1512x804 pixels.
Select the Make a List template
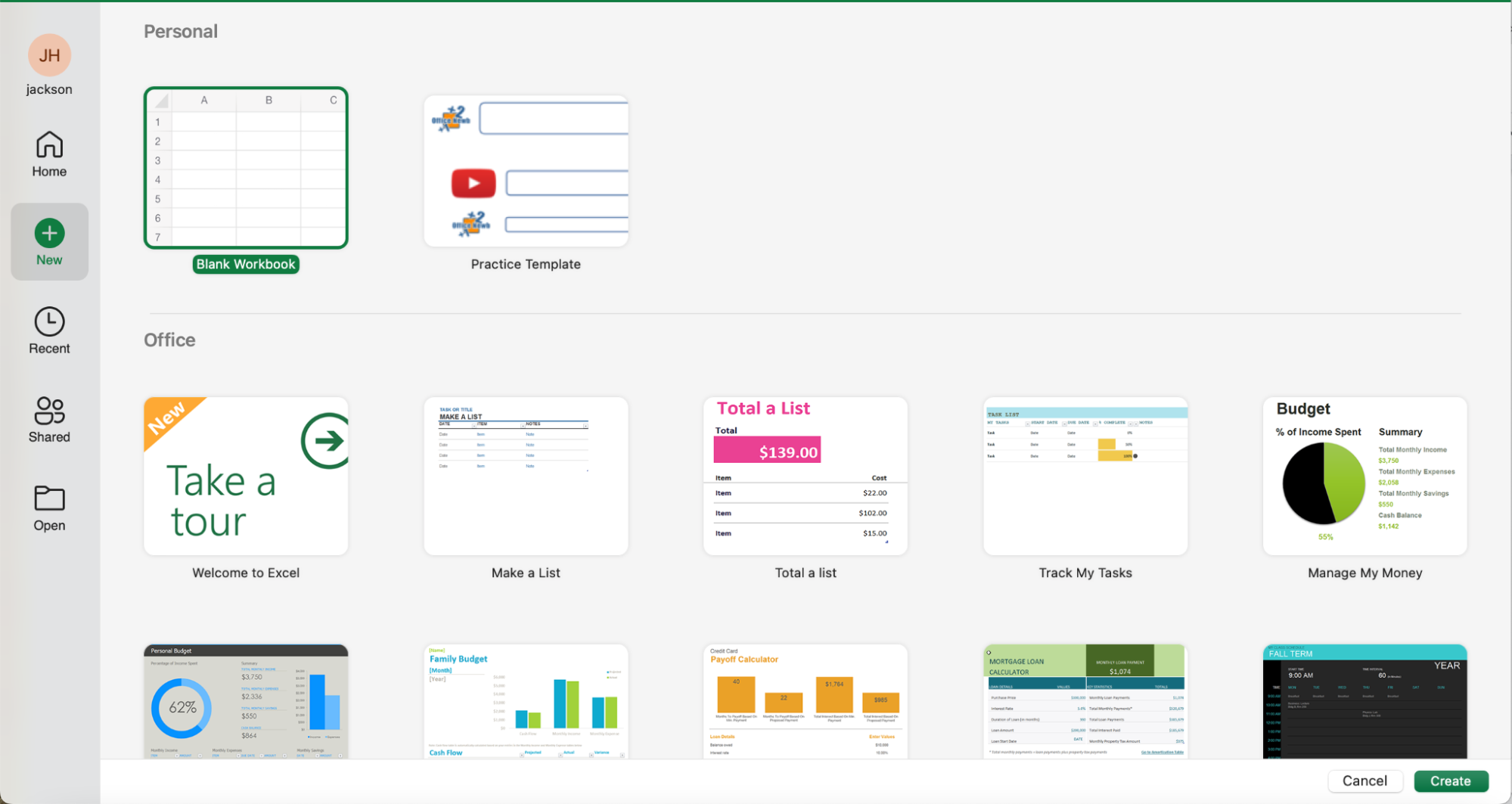(x=525, y=477)
